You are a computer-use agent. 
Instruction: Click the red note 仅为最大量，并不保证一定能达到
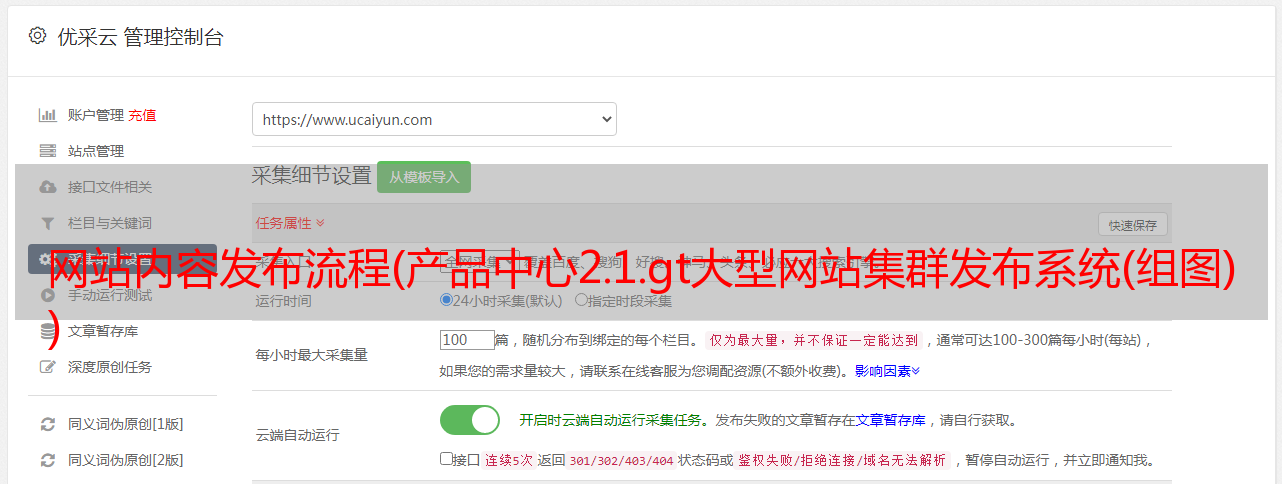pos(814,340)
